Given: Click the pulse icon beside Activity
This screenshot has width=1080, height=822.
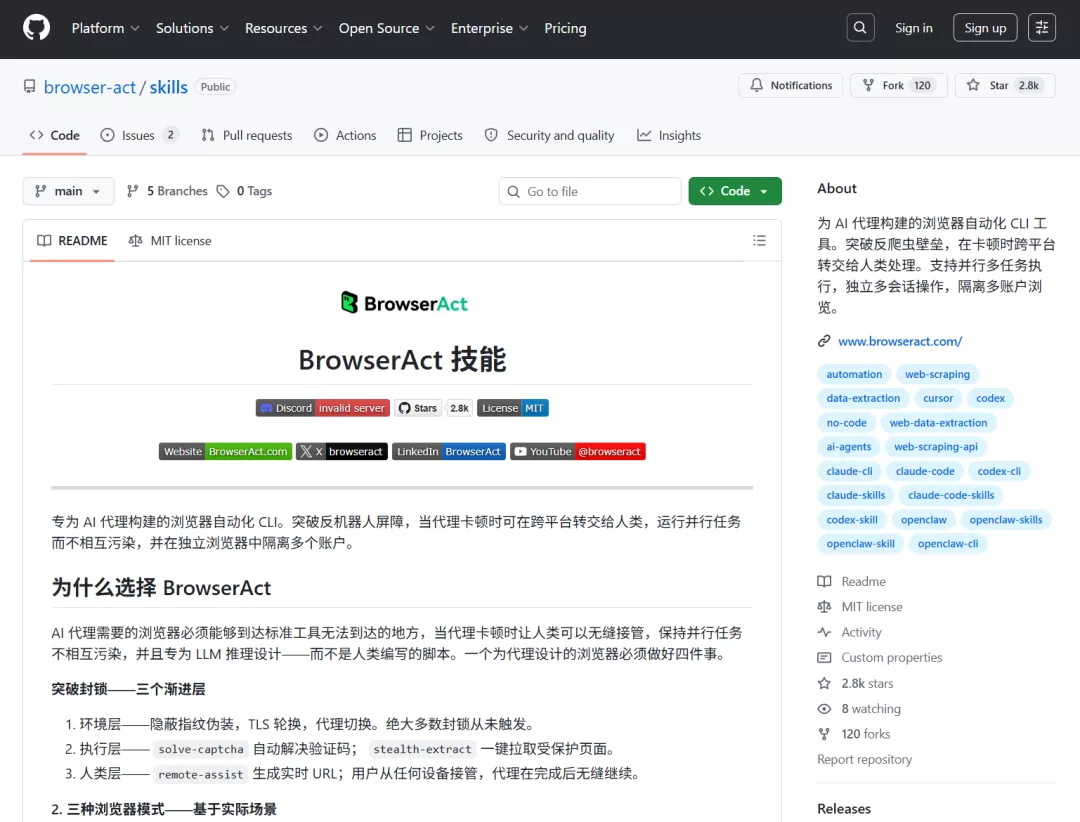Looking at the screenshot, I should 824,632.
